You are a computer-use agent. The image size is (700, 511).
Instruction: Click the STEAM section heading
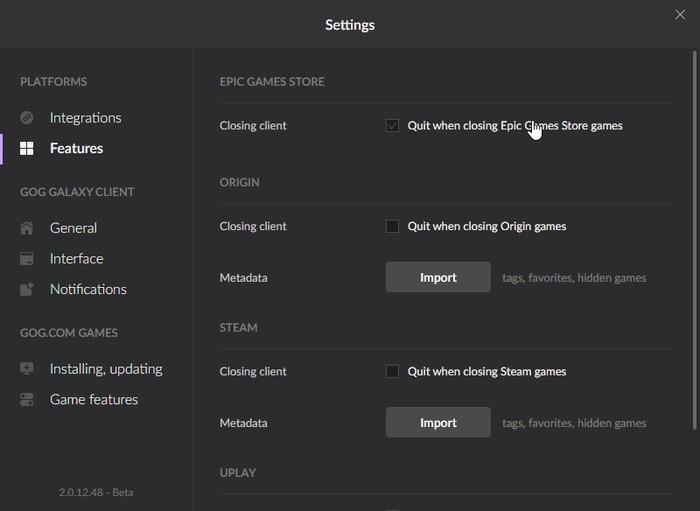point(238,328)
